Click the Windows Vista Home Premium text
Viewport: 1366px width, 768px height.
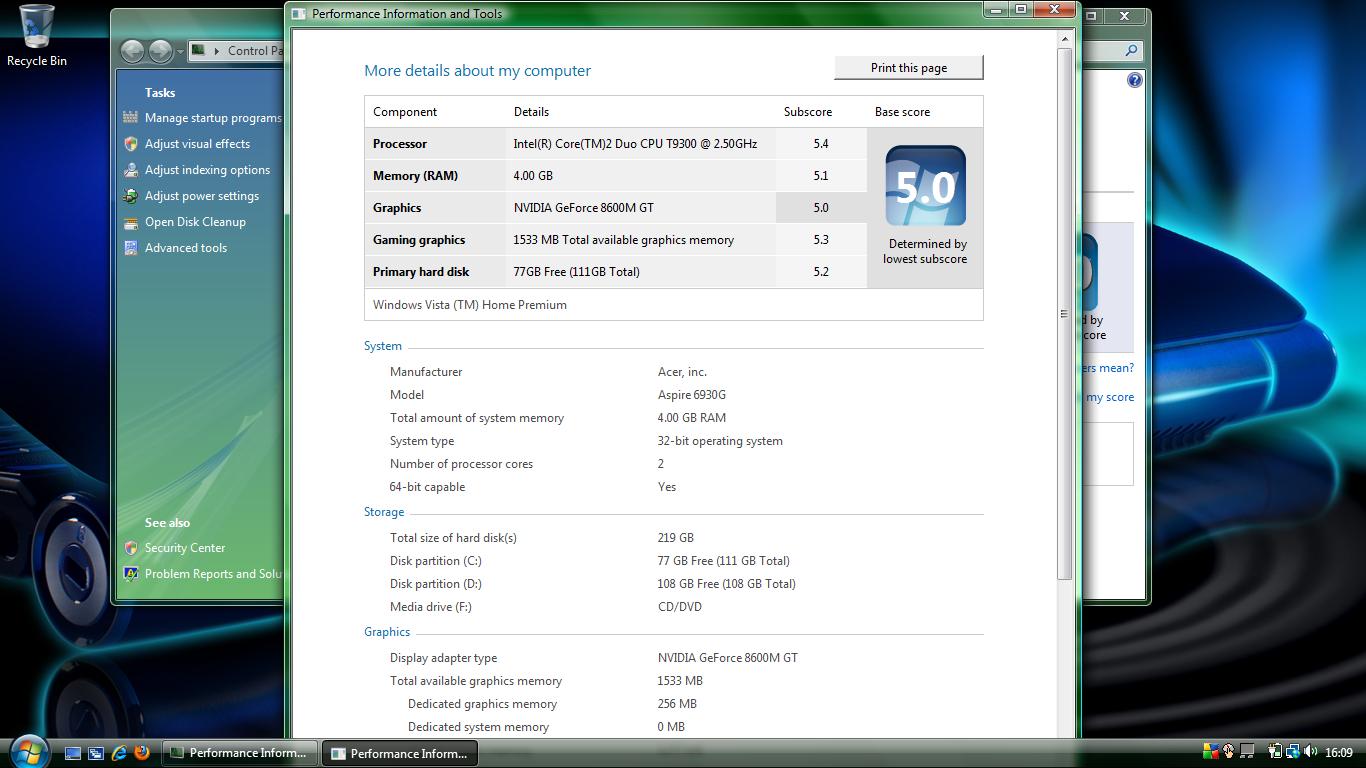click(470, 305)
